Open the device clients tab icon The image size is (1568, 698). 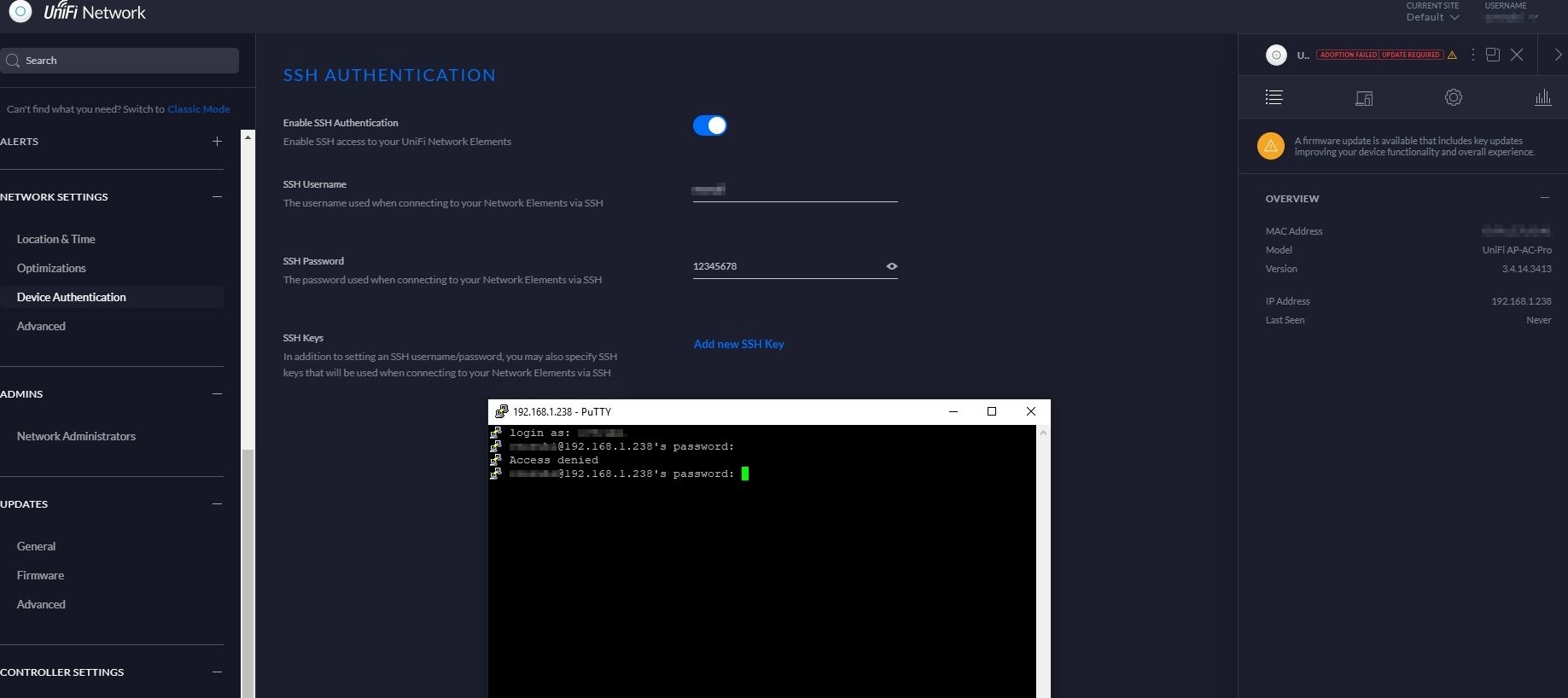[1364, 98]
